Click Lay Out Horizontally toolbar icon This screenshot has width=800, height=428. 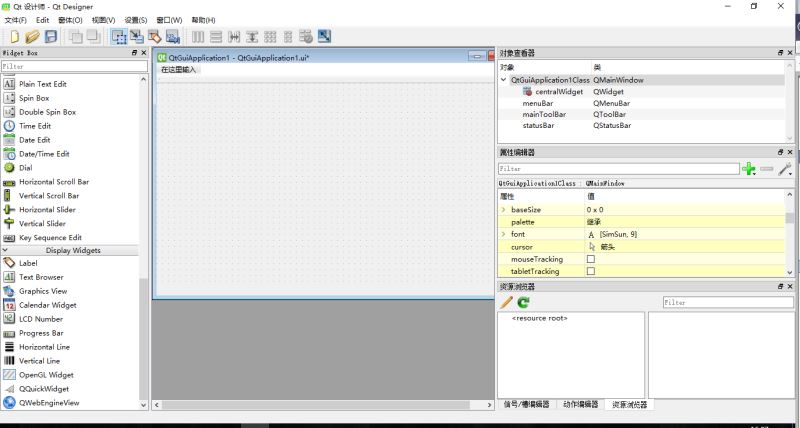pyautogui.click(x=198, y=36)
